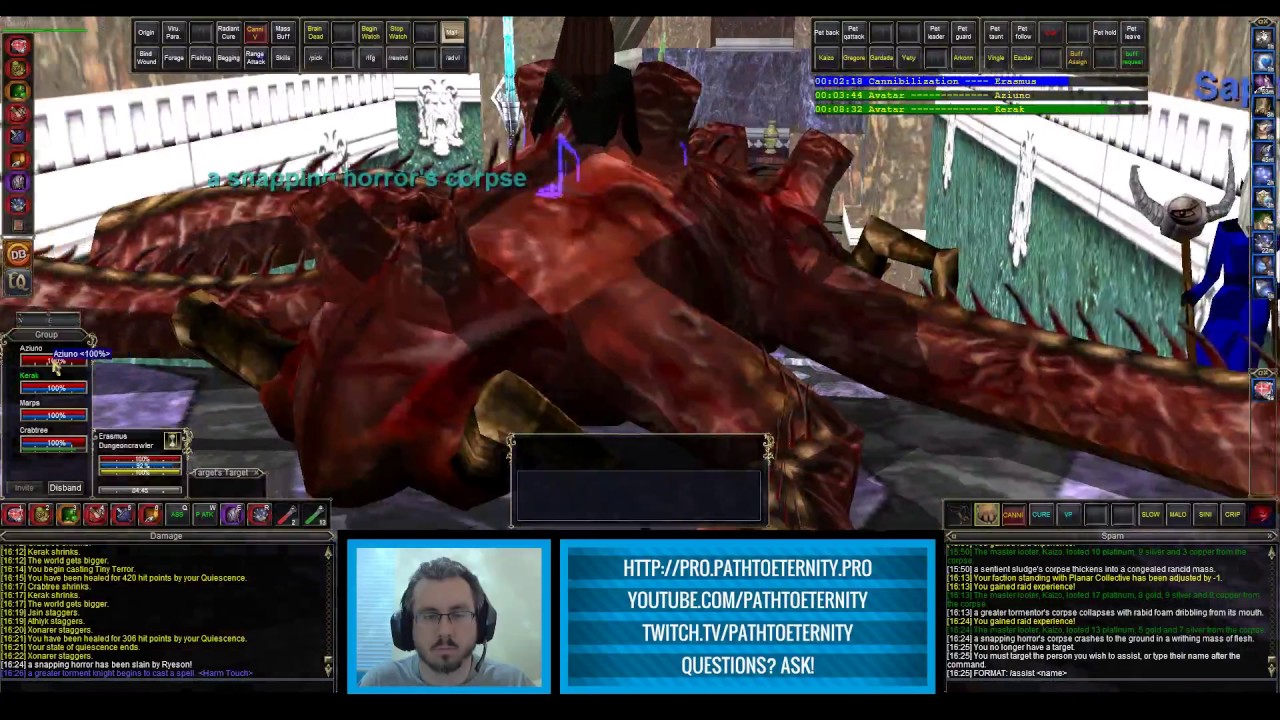Use the green hotbar slot 3 icon

68,515
